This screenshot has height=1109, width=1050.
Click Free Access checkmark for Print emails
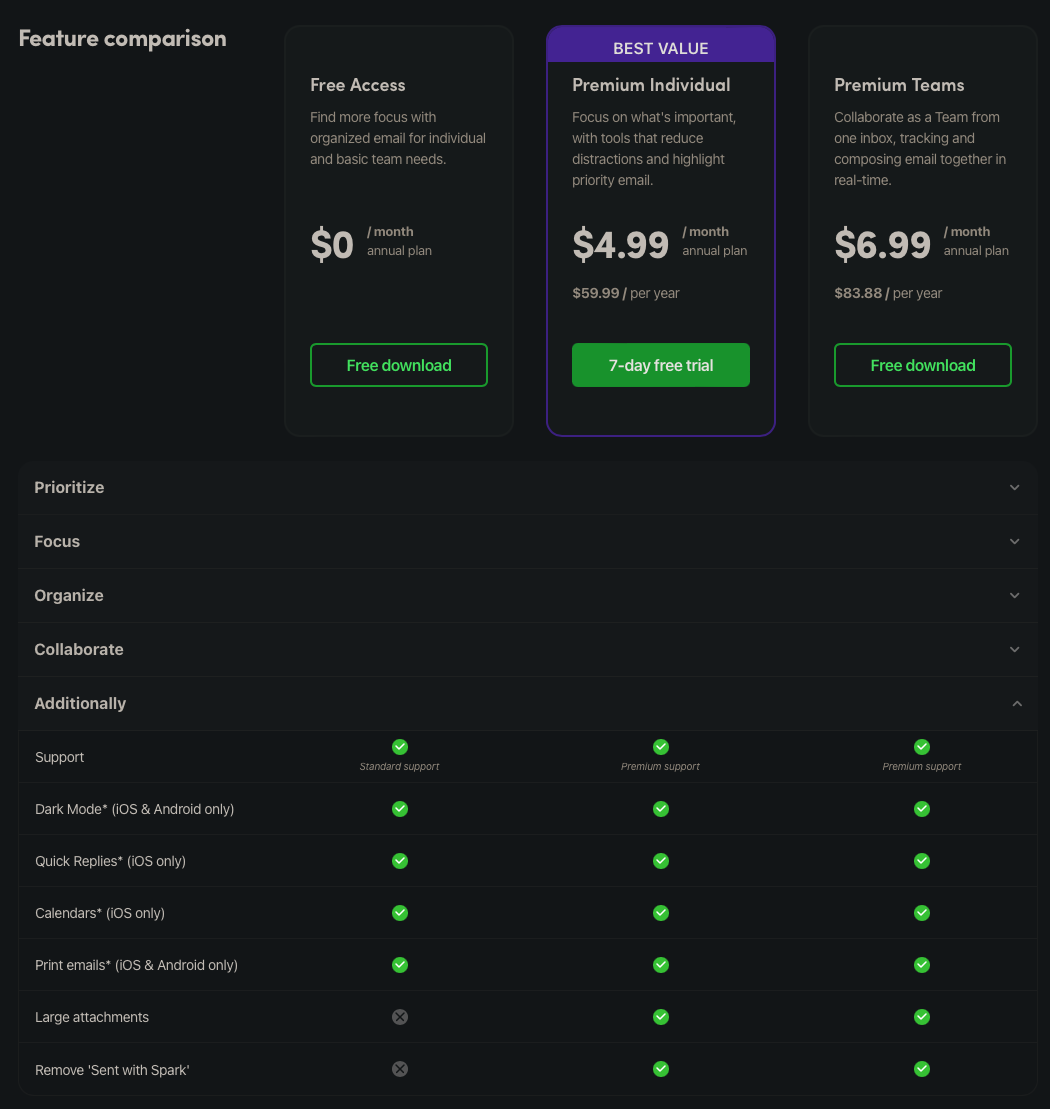399,965
